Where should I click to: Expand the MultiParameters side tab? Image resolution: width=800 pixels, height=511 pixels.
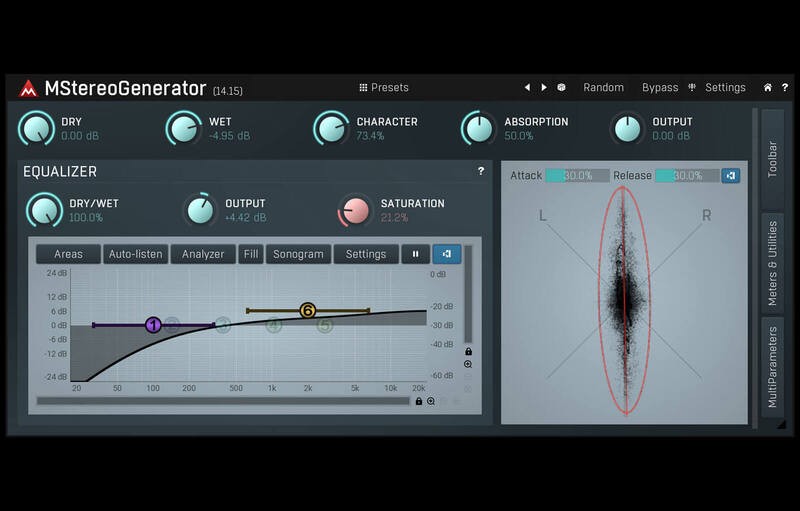pos(772,367)
